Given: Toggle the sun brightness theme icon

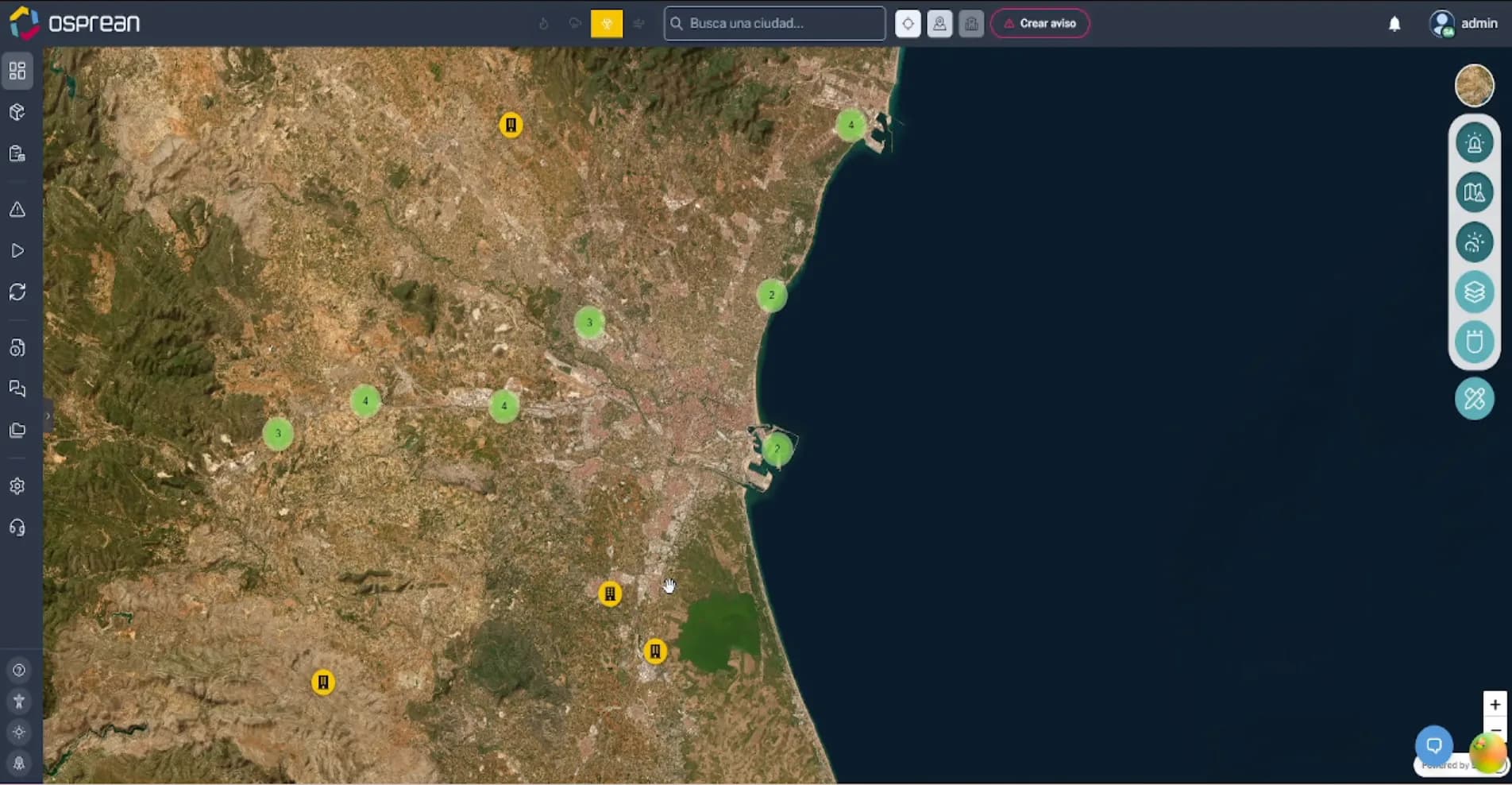Looking at the screenshot, I should coord(19,732).
